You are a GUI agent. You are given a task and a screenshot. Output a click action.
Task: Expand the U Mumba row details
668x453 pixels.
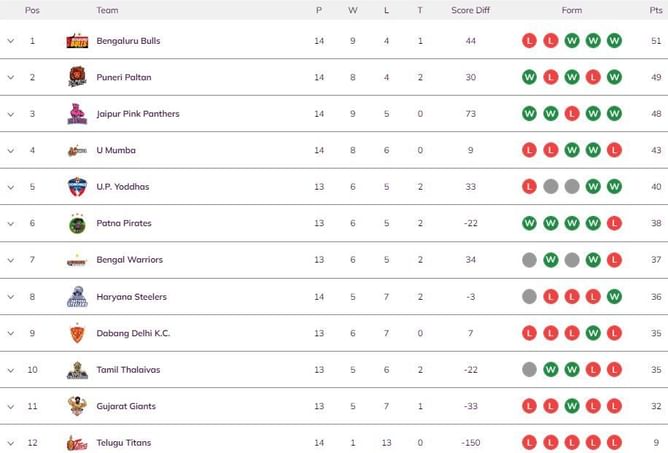point(11,150)
